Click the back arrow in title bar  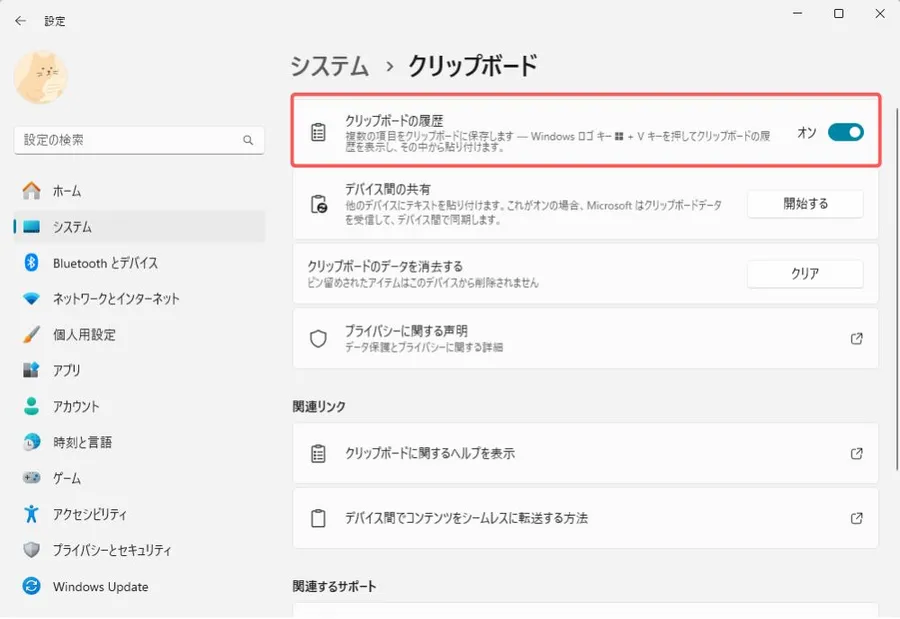(20, 20)
